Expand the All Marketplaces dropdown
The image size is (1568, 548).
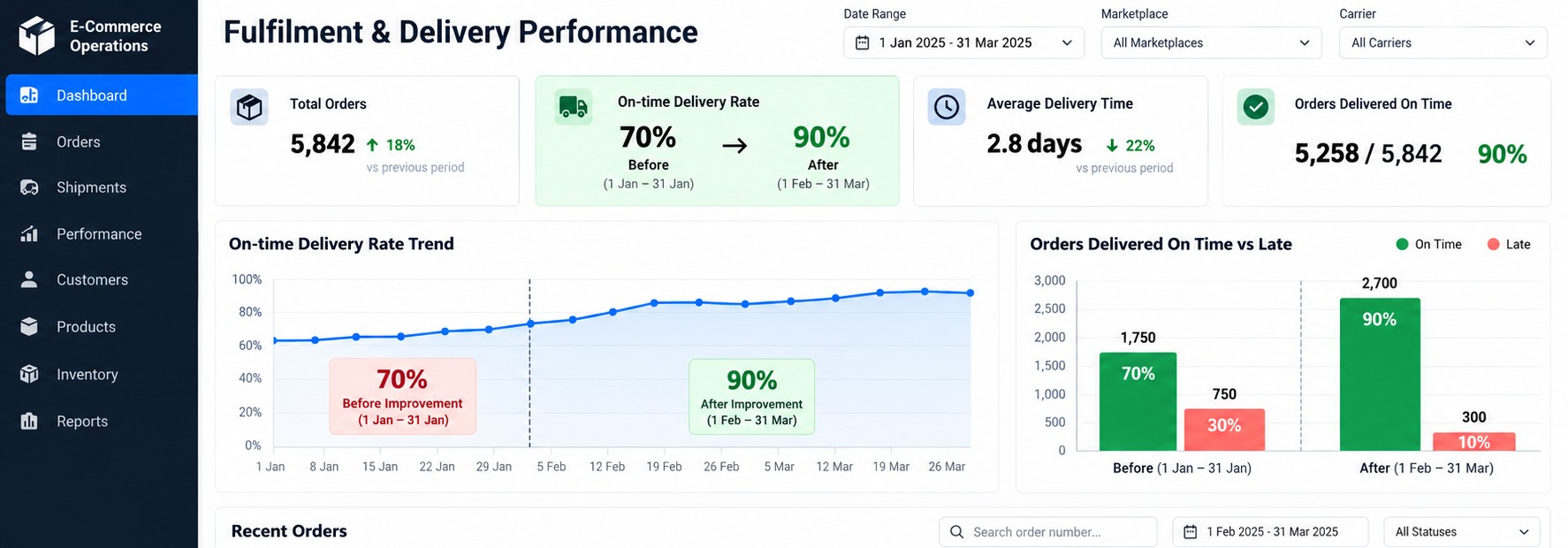pos(1211,42)
